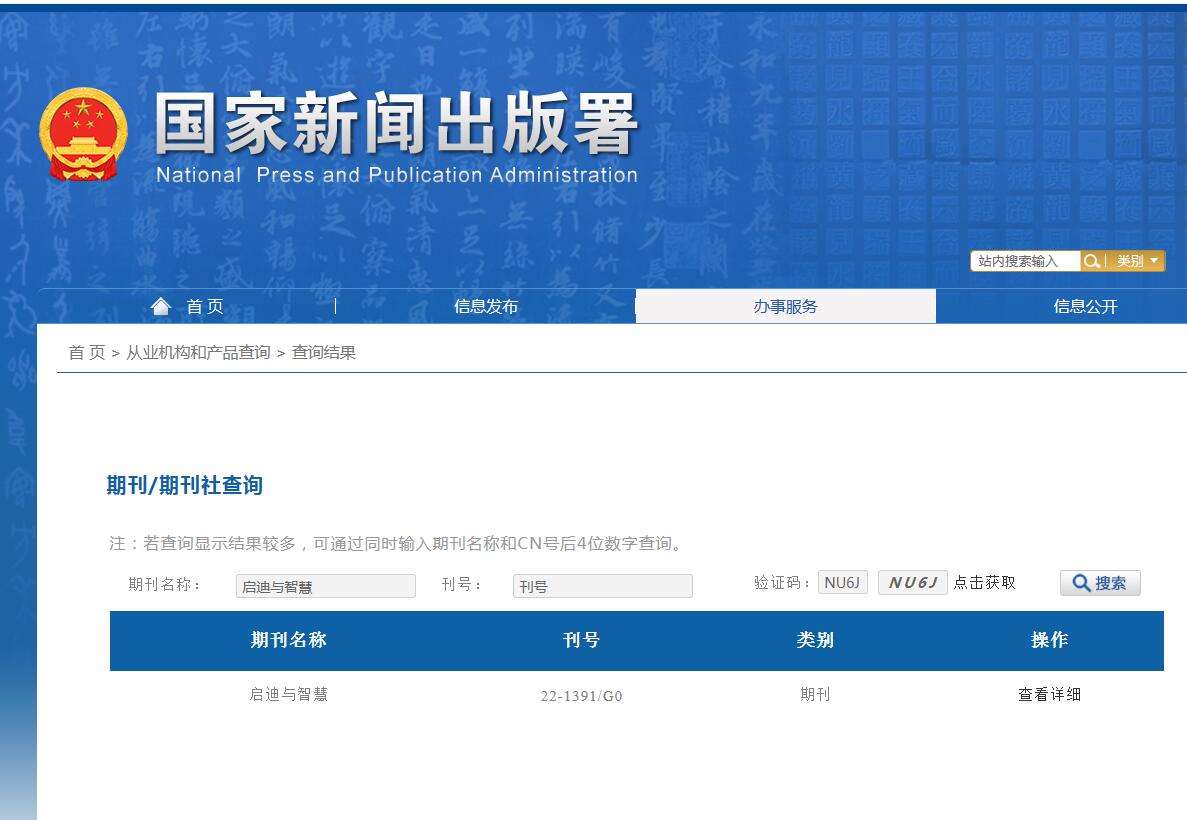Click the 站内搜索输入 site search box
Image resolution: width=1187 pixels, height=820 pixels.
tap(1024, 261)
